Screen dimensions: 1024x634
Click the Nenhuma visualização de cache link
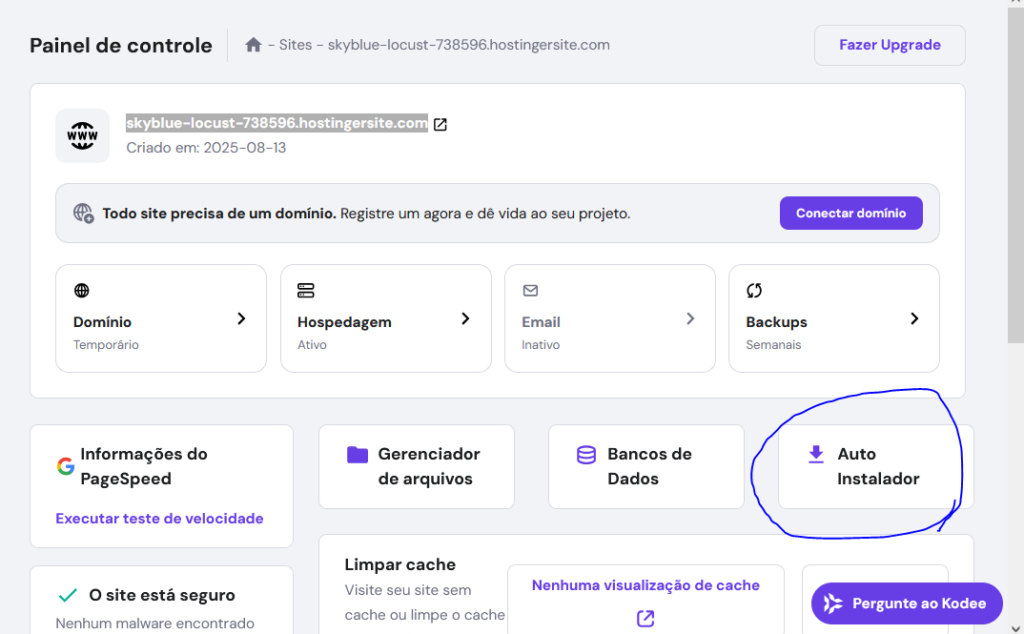[x=645, y=585]
